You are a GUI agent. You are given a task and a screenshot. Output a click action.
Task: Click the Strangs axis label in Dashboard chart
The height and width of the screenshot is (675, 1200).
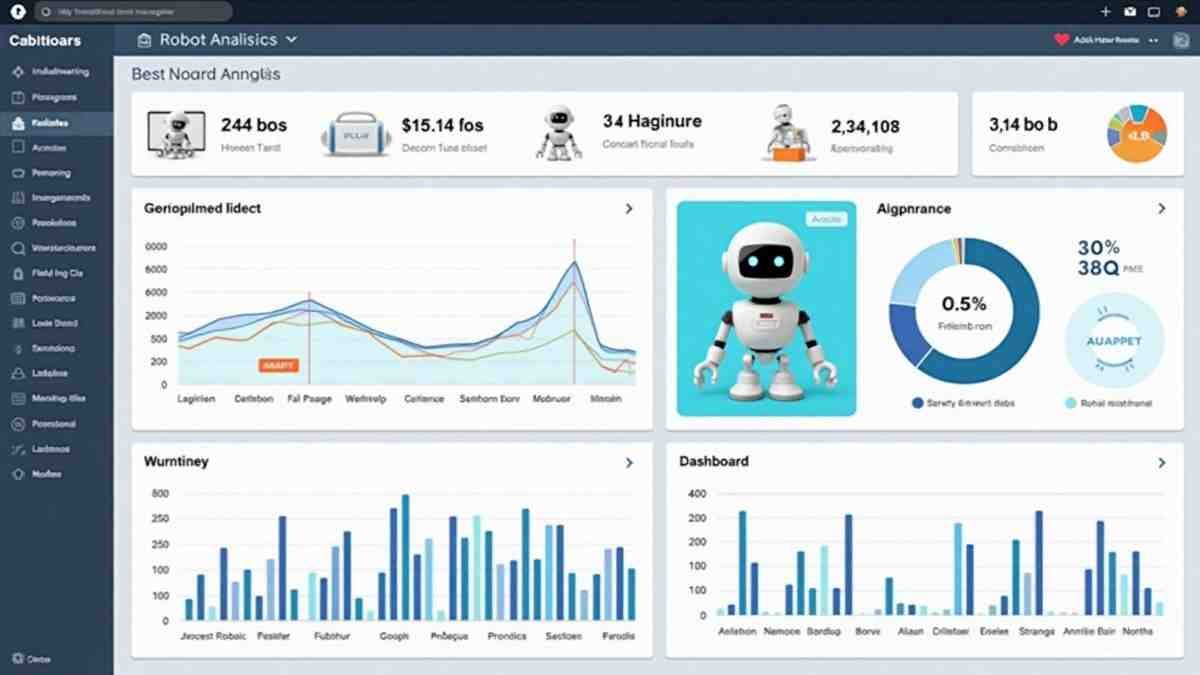(1037, 631)
